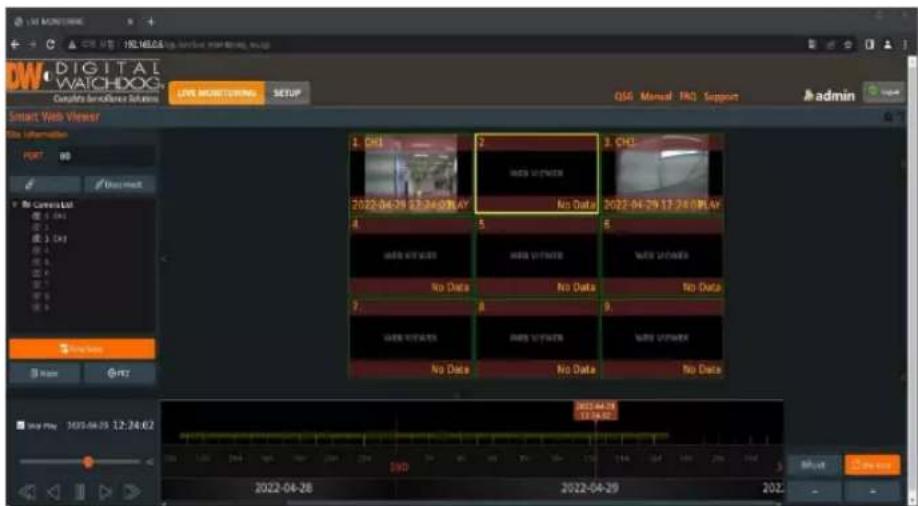Image resolution: width=918 pixels, height=506 pixels.
Task: Select camera 9 in Camera List
Action: click(40, 307)
